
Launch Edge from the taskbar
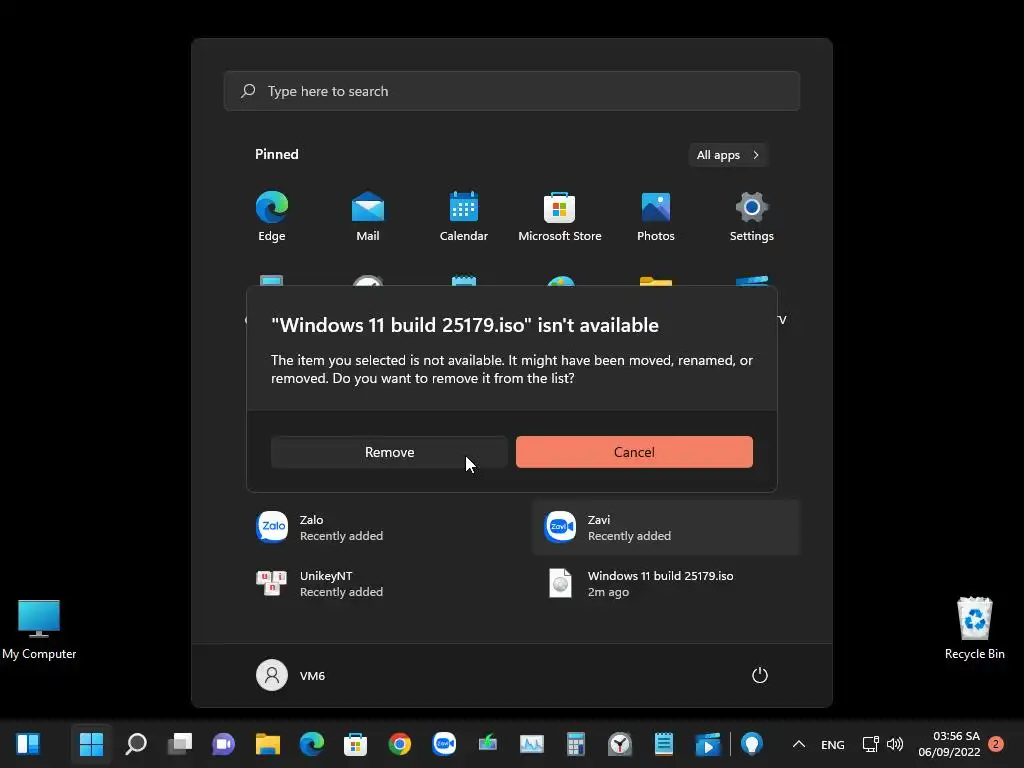click(x=312, y=744)
